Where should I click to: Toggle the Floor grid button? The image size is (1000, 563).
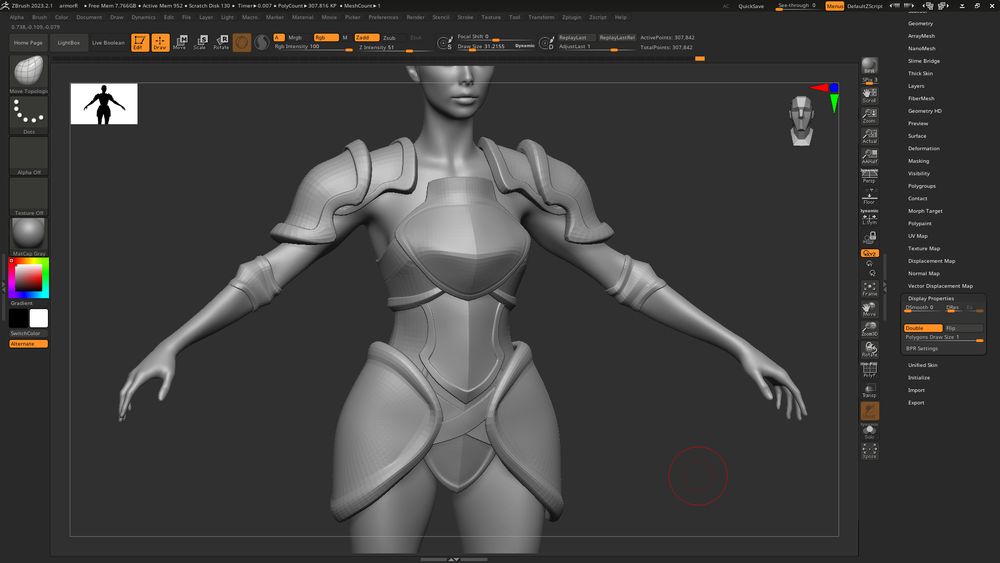[x=869, y=196]
